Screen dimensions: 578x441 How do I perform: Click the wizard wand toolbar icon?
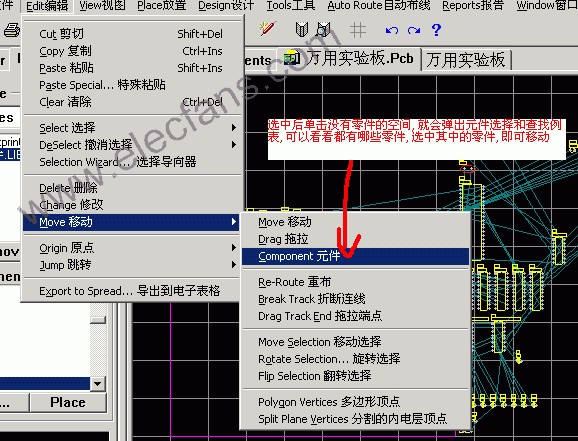[x=267, y=29]
